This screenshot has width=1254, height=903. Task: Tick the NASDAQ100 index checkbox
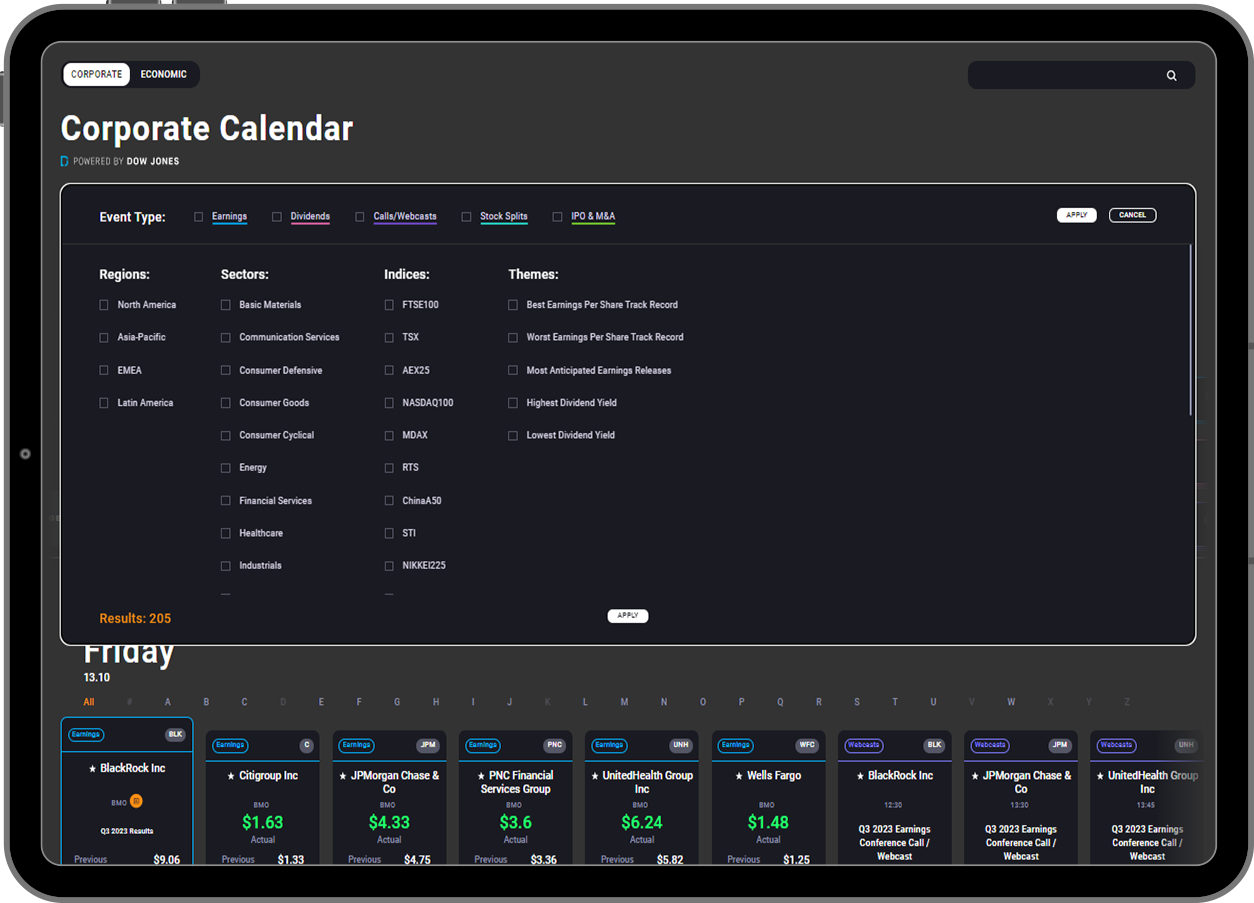389,403
